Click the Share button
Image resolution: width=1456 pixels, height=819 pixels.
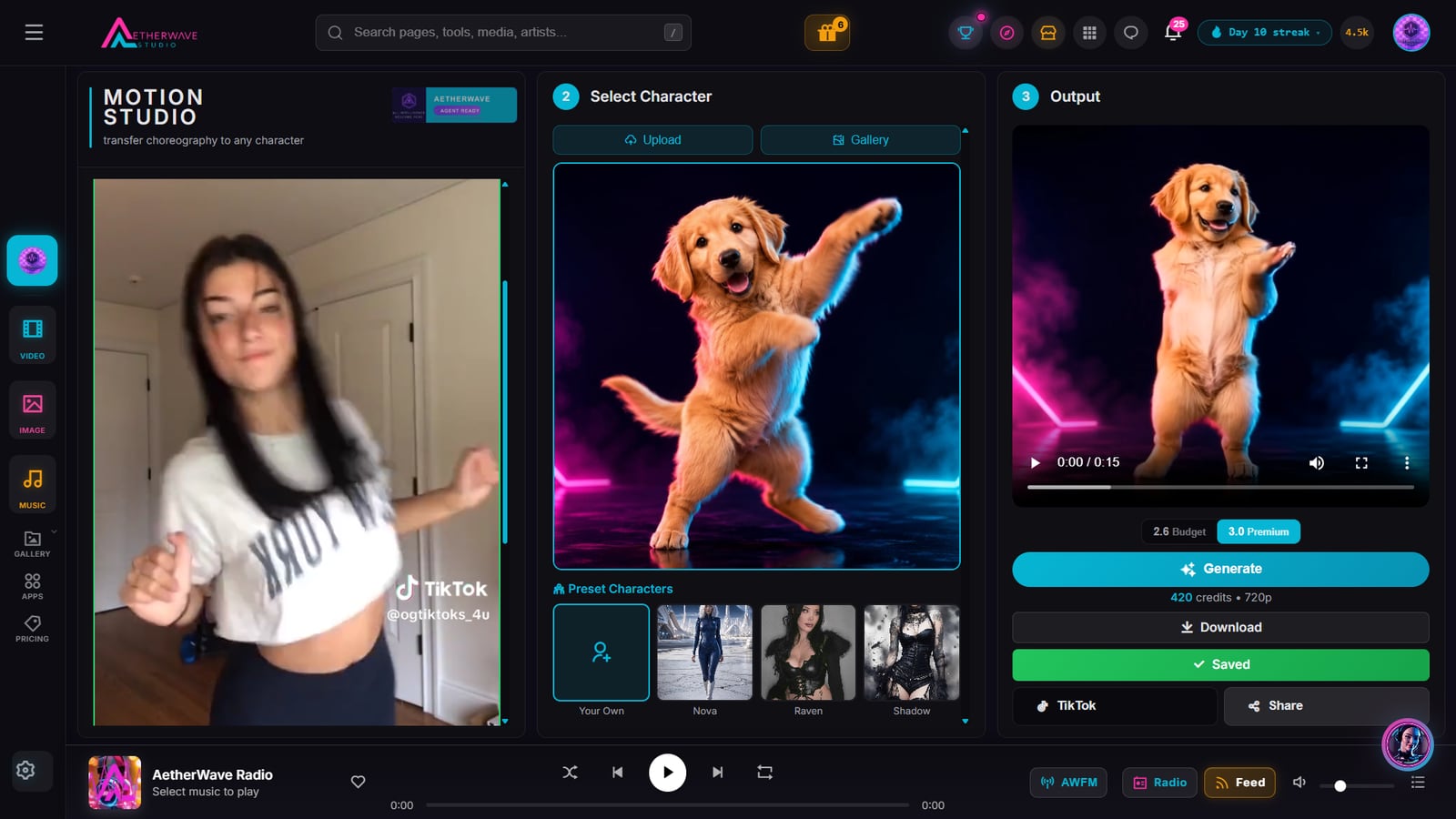1326,706
